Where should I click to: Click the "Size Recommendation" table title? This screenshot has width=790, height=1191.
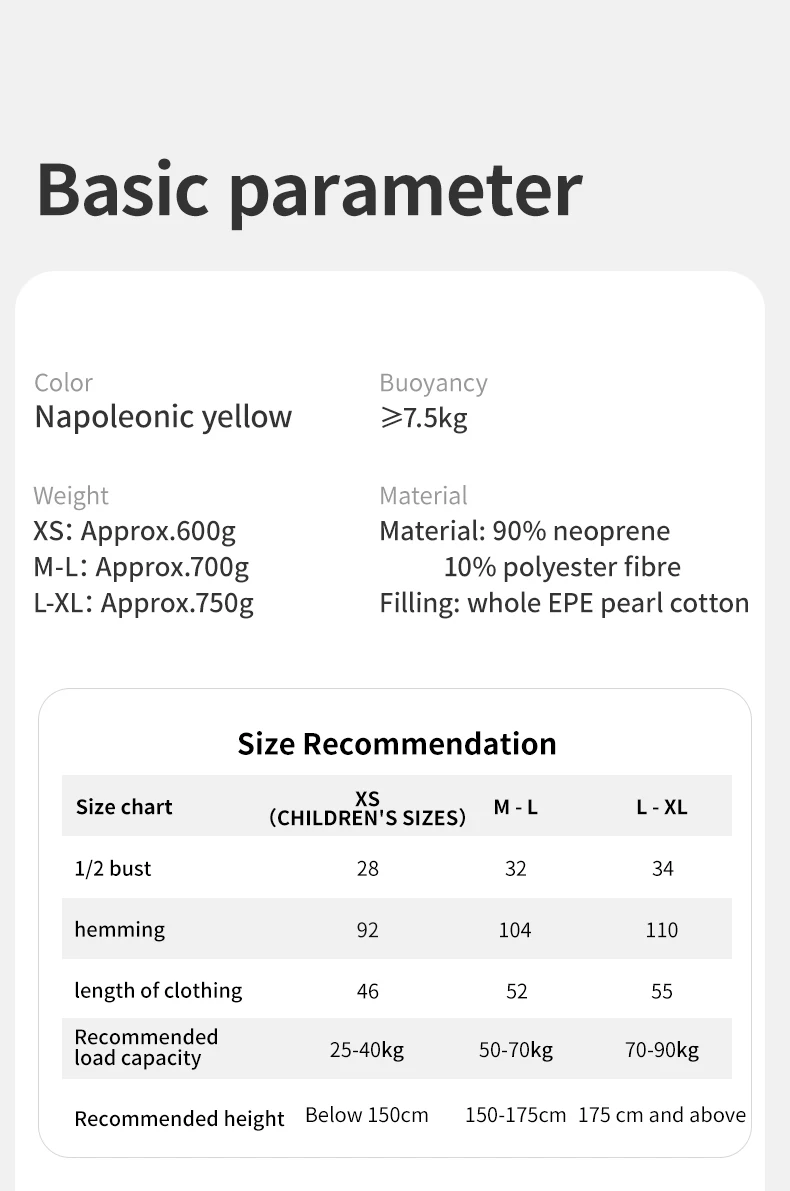tap(396, 743)
